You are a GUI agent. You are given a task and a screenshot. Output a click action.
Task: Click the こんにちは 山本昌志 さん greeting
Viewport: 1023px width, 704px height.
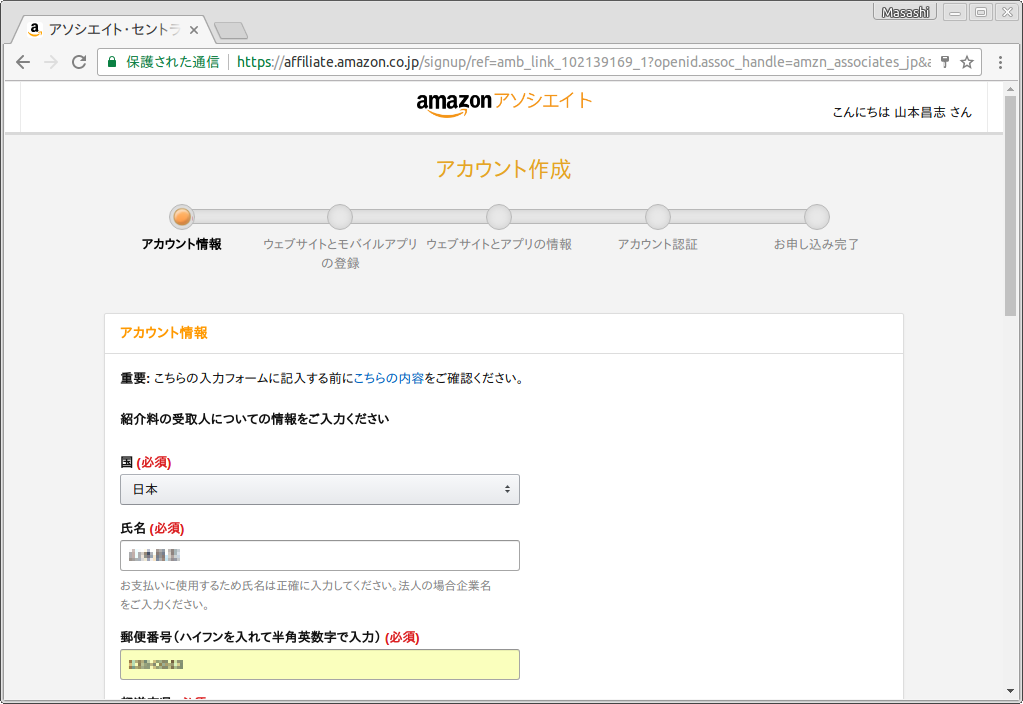tap(902, 112)
